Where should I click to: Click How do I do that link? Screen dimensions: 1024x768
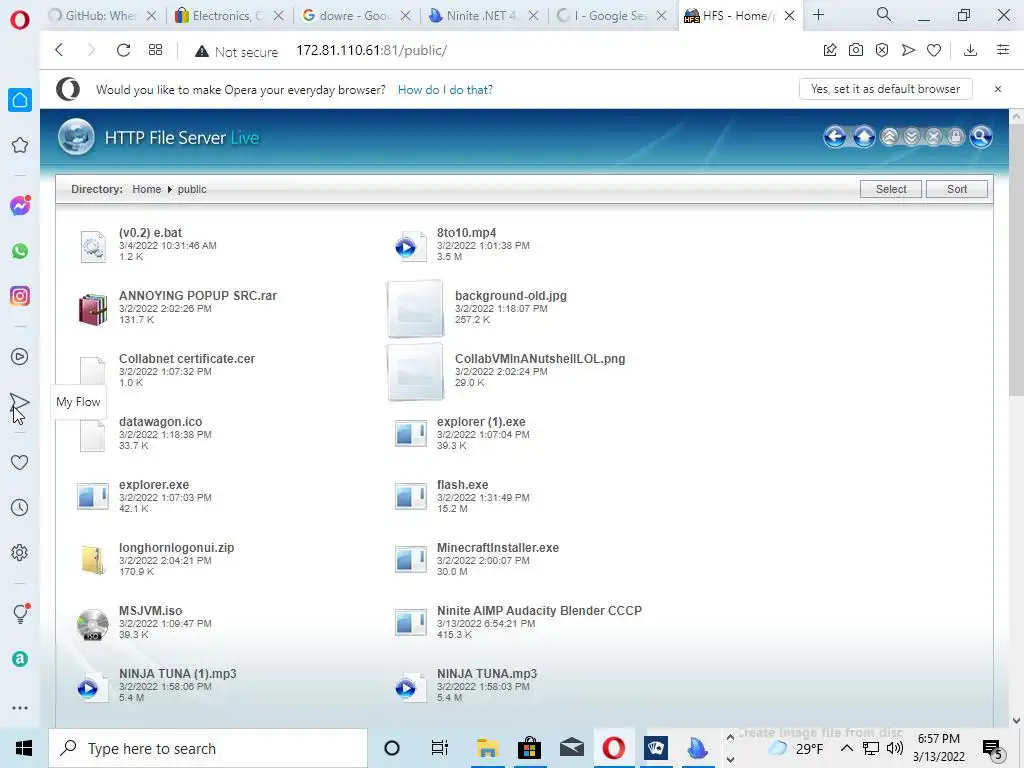(x=445, y=89)
